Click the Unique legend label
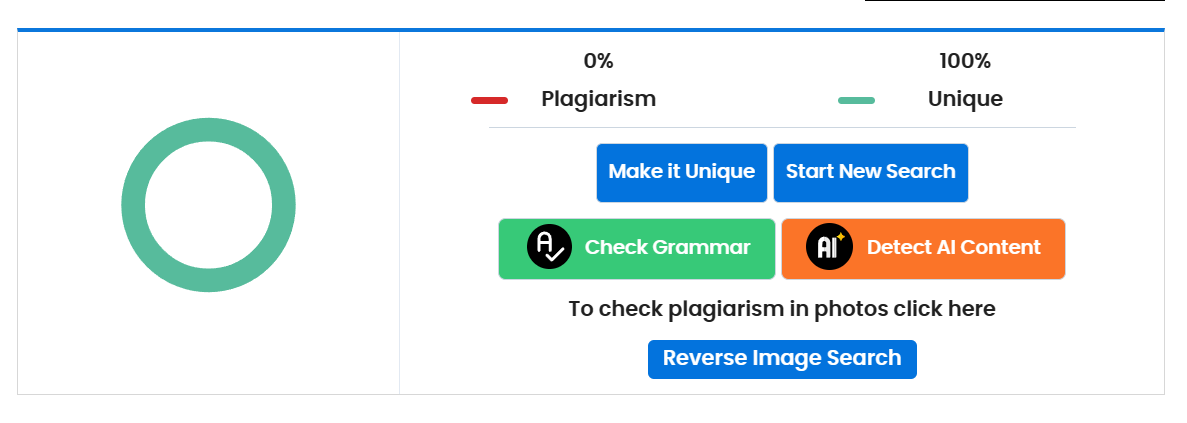Screen dimensions: 1187x423 point(965,99)
